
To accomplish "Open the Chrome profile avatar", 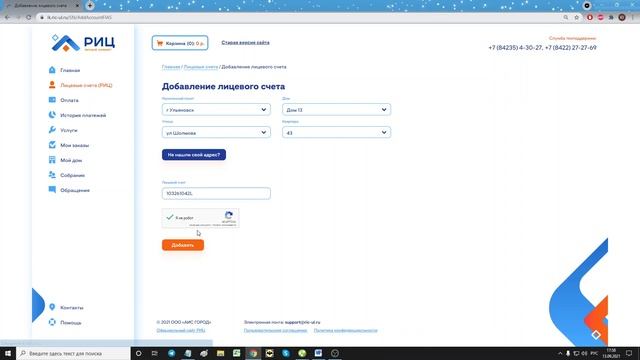I will (622, 18).
